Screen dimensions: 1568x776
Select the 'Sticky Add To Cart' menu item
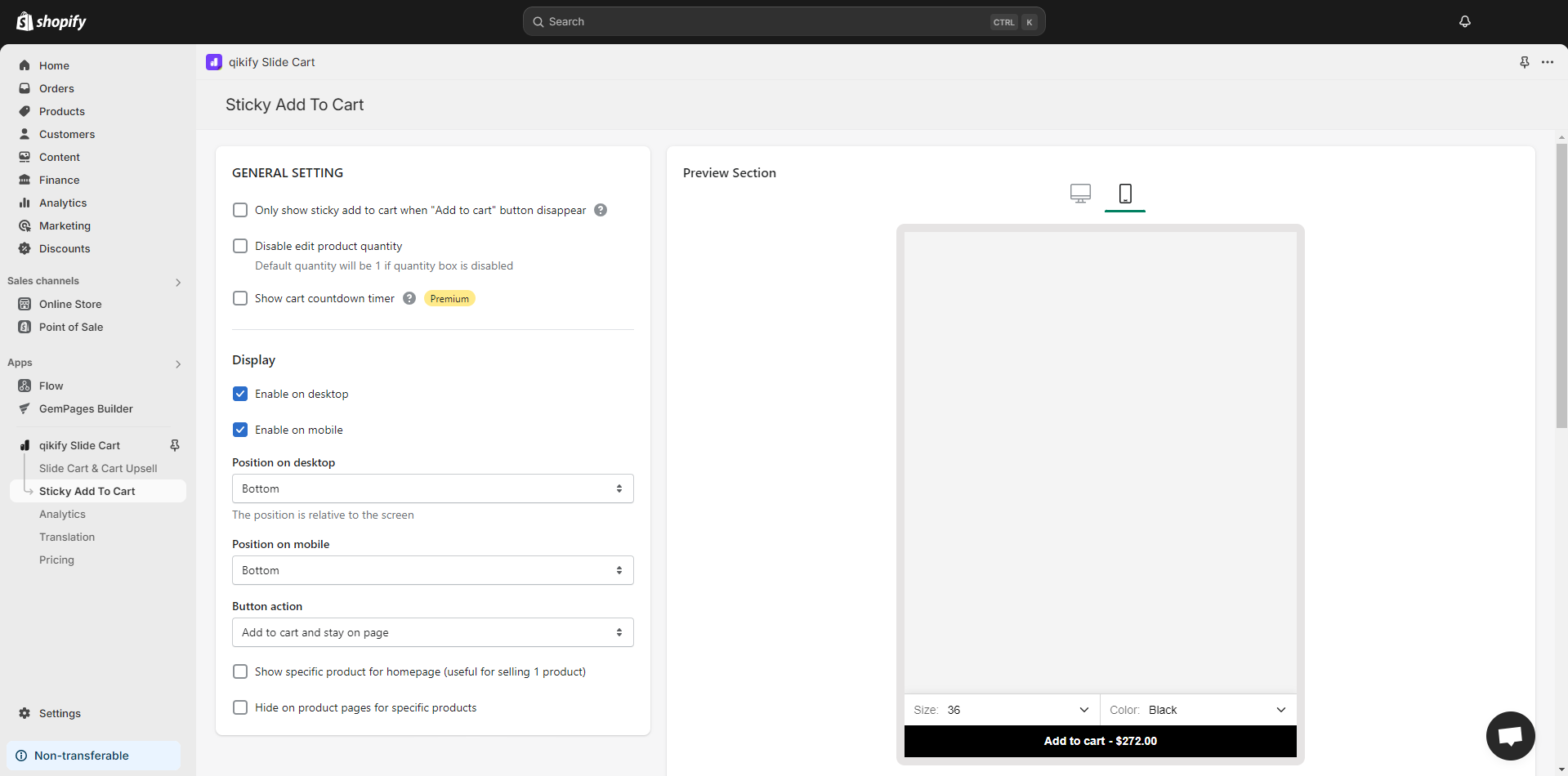pos(87,491)
